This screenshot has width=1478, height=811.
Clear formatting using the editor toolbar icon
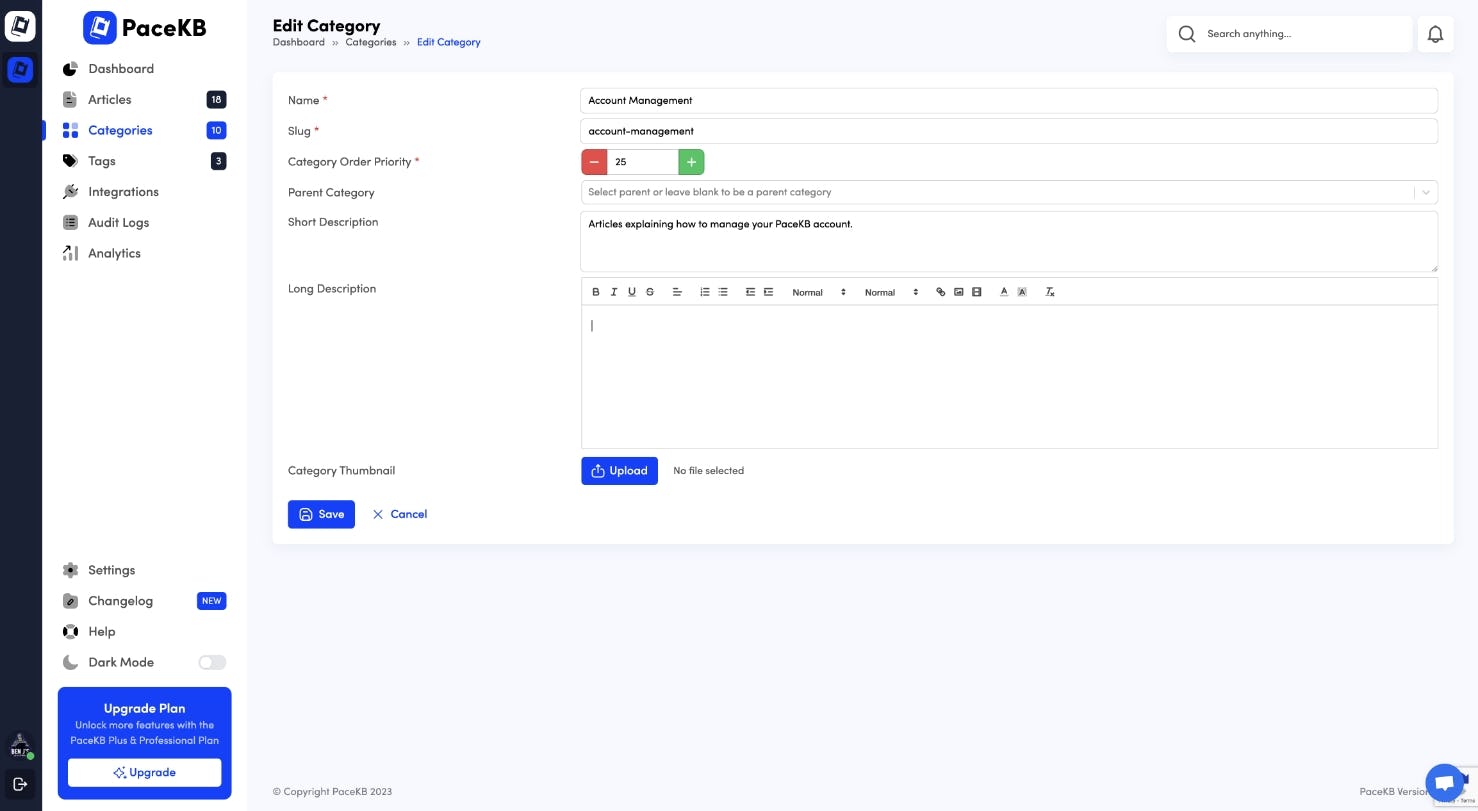click(x=1049, y=291)
